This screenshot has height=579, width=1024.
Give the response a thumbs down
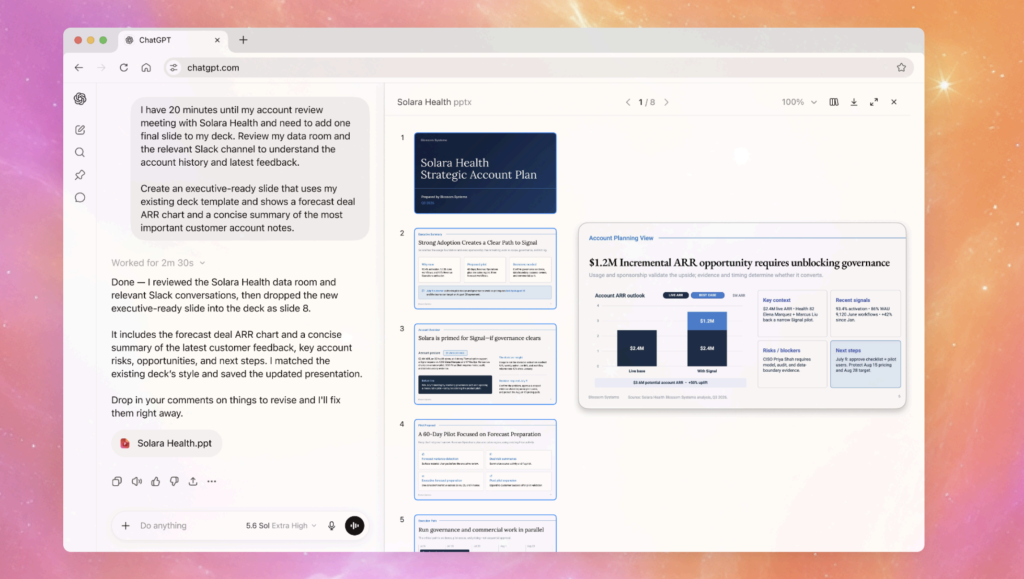174,481
